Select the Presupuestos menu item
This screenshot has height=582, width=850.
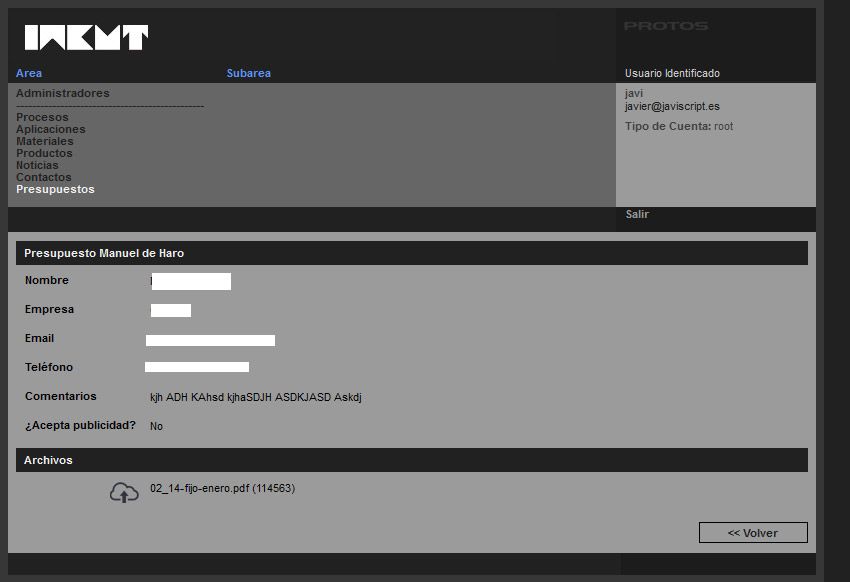(55, 189)
